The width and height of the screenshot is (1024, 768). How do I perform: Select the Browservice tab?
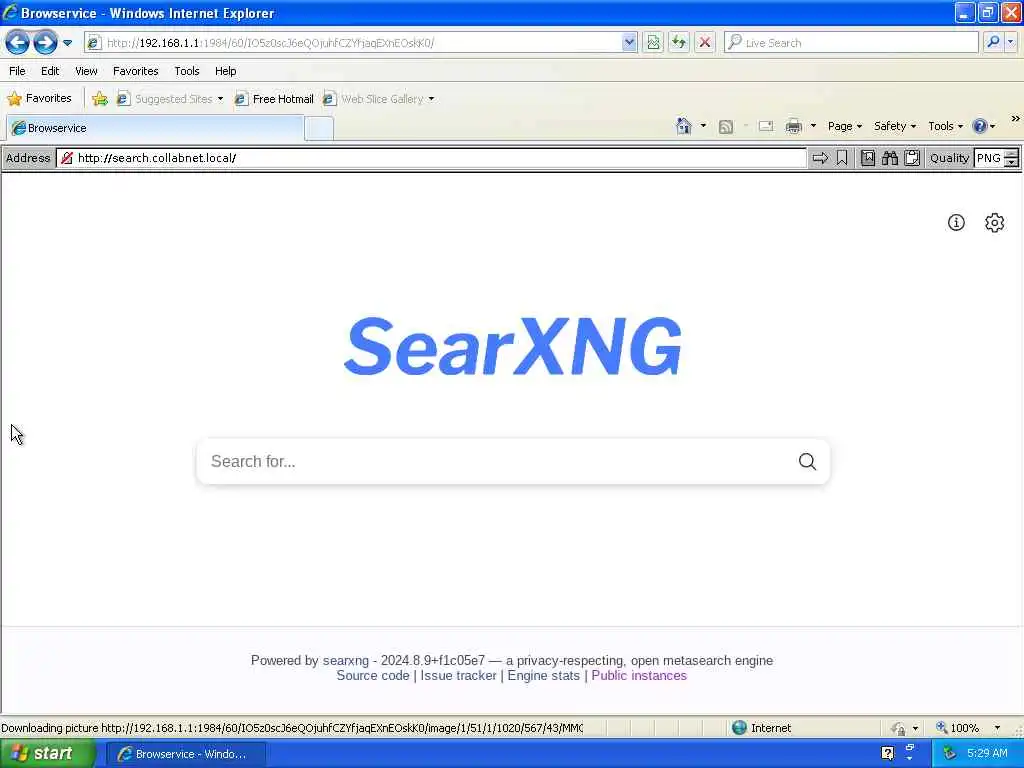point(155,128)
